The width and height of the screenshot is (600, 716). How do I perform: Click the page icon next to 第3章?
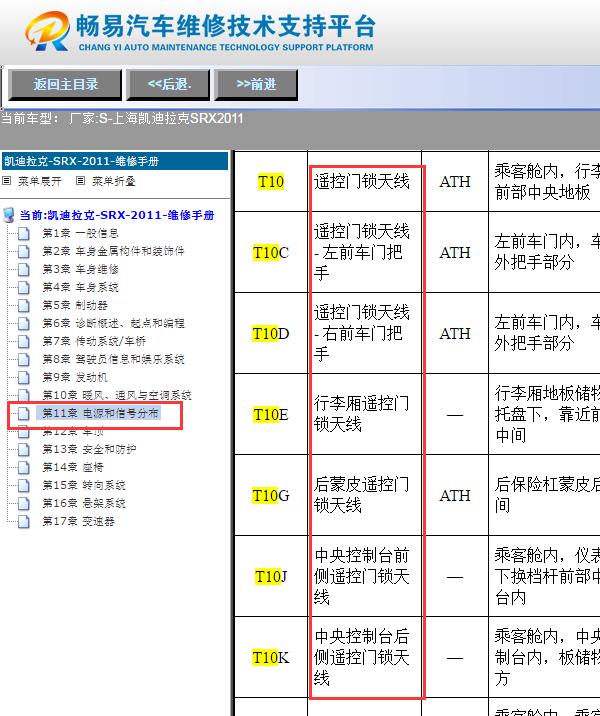click(24, 269)
